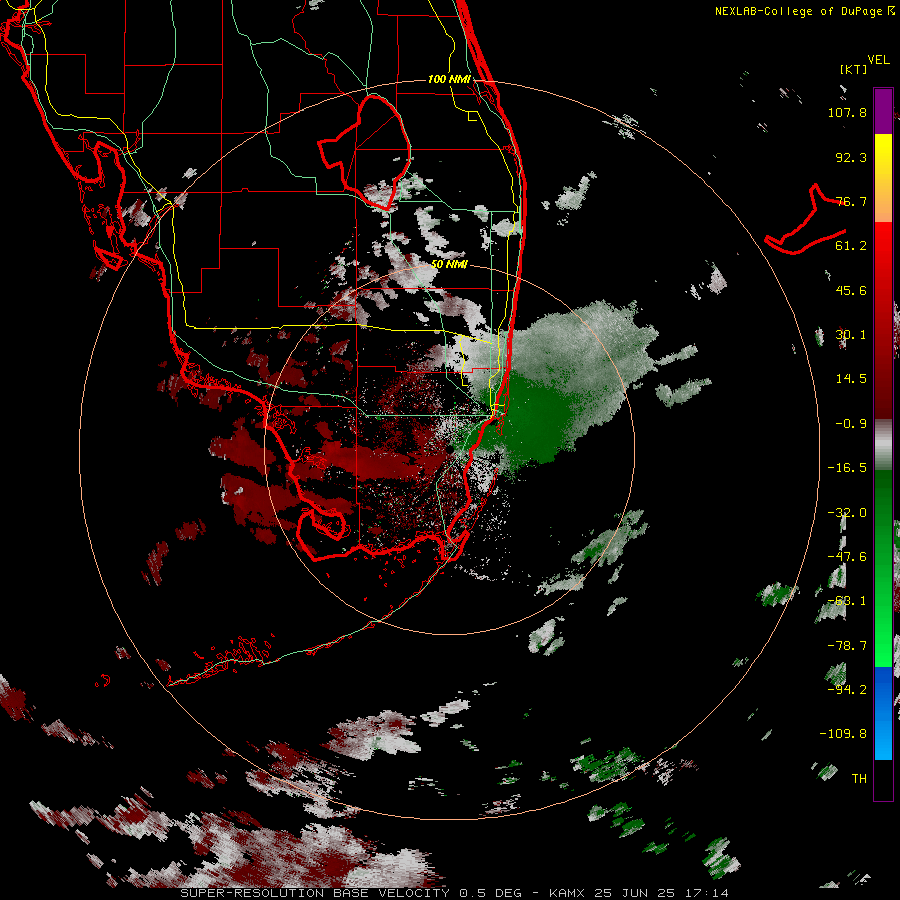Select the 45.6 velocity scale value
Screen dimensions: 900x900
(851, 290)
